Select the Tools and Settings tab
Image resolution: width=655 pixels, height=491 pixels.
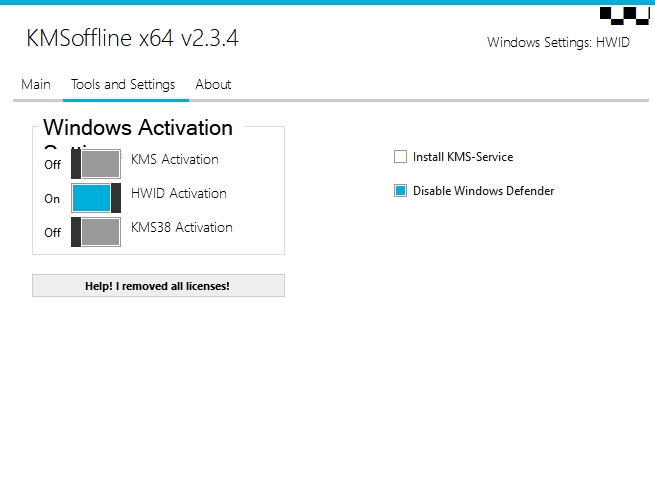[x=123, y=85]
